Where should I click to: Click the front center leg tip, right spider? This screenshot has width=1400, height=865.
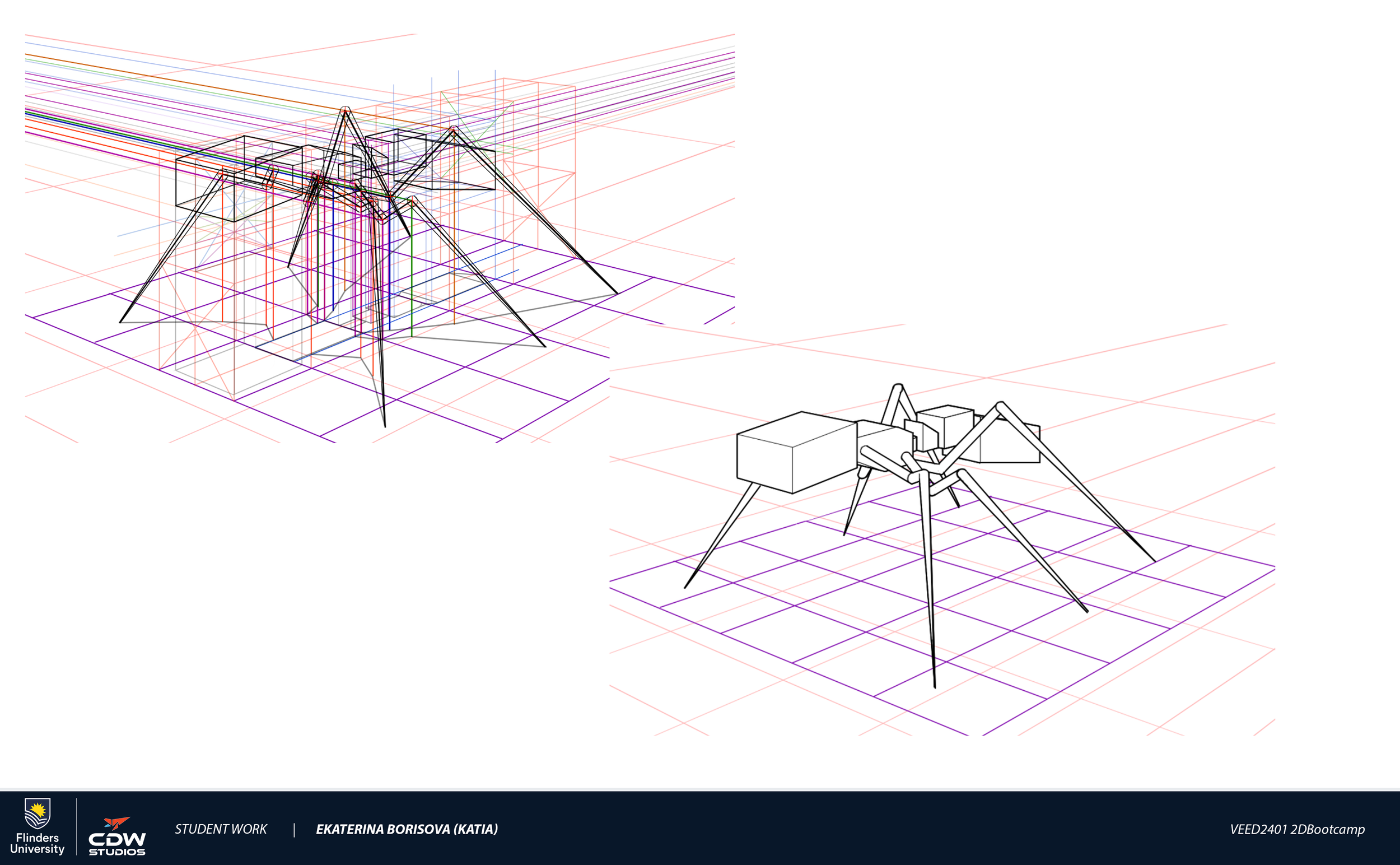[935, 685]
